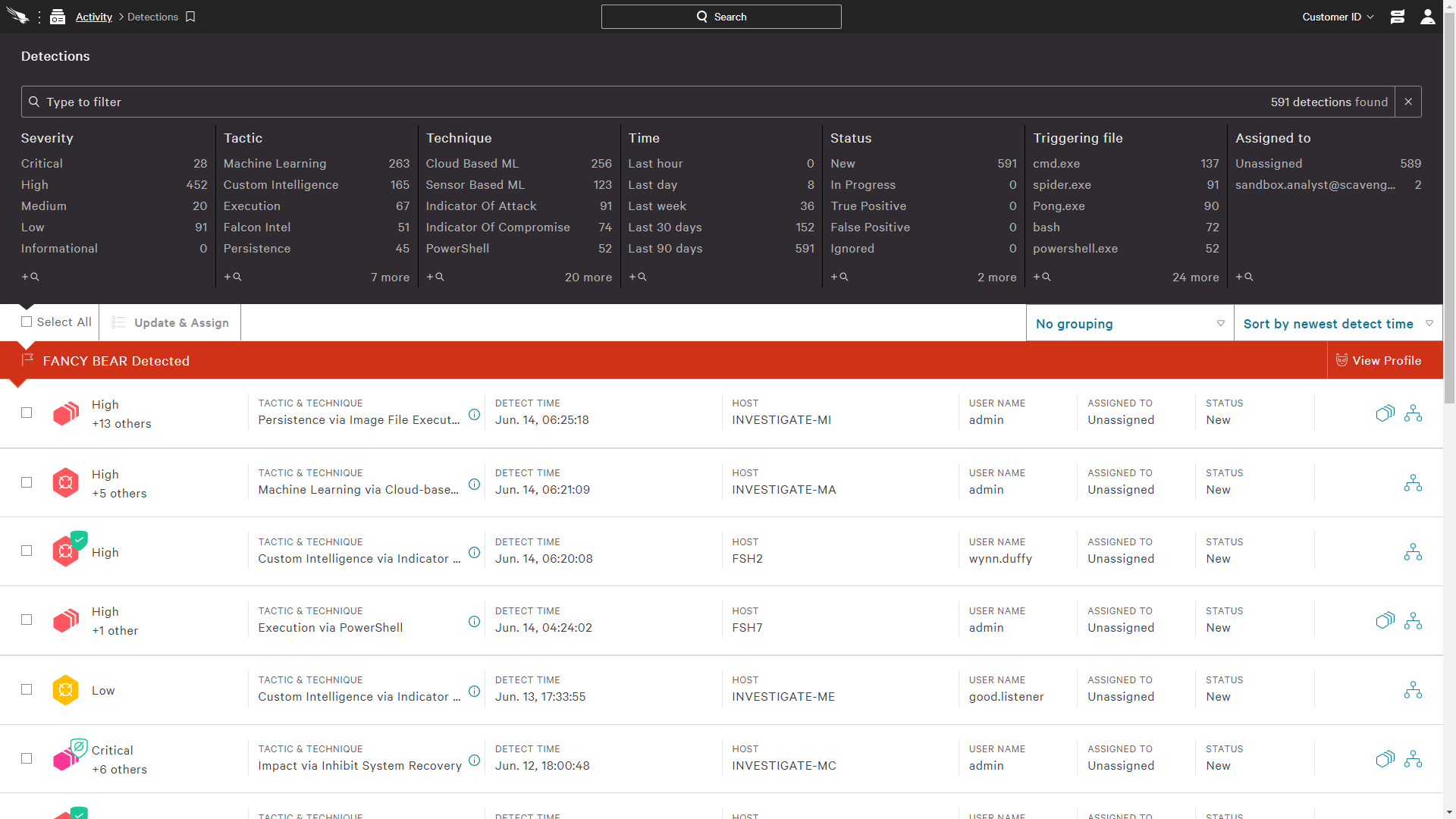Select the FSH7 detection checkbox
1456x819 pixels.
[27, 620]
